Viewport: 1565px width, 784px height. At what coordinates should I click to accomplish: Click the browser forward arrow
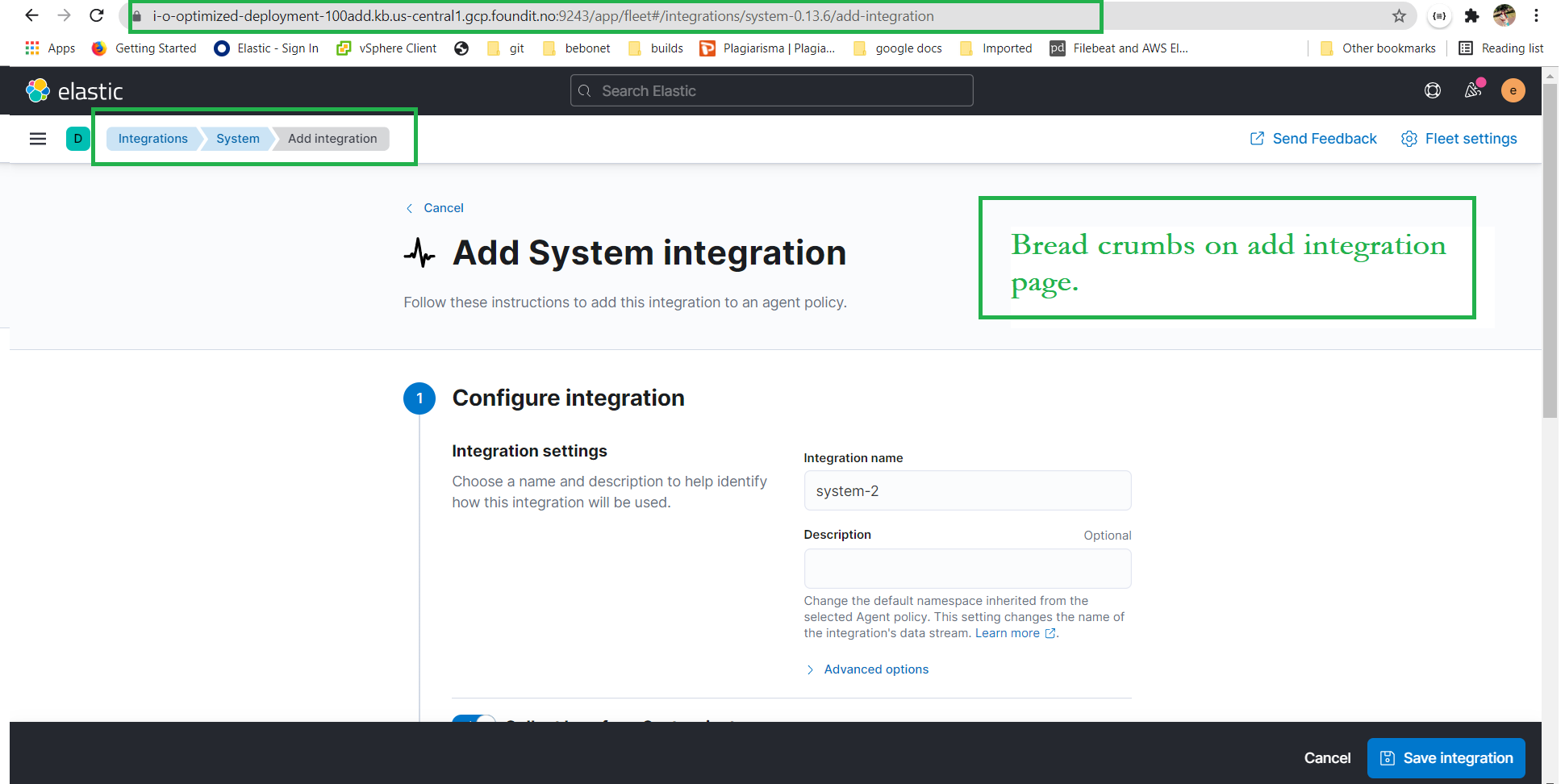[65, 15]
